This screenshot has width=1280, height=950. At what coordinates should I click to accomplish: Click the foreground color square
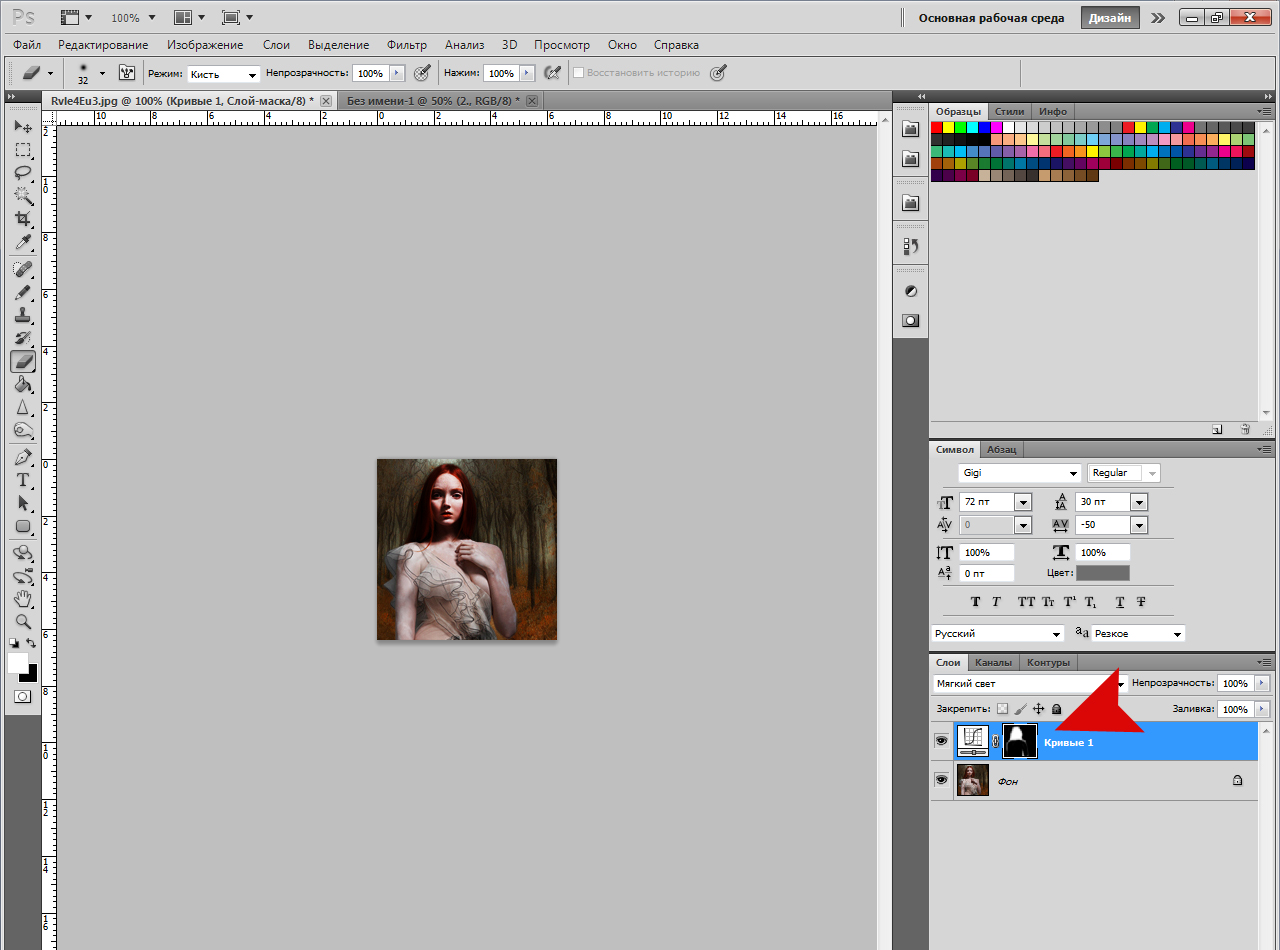point(17,663)
